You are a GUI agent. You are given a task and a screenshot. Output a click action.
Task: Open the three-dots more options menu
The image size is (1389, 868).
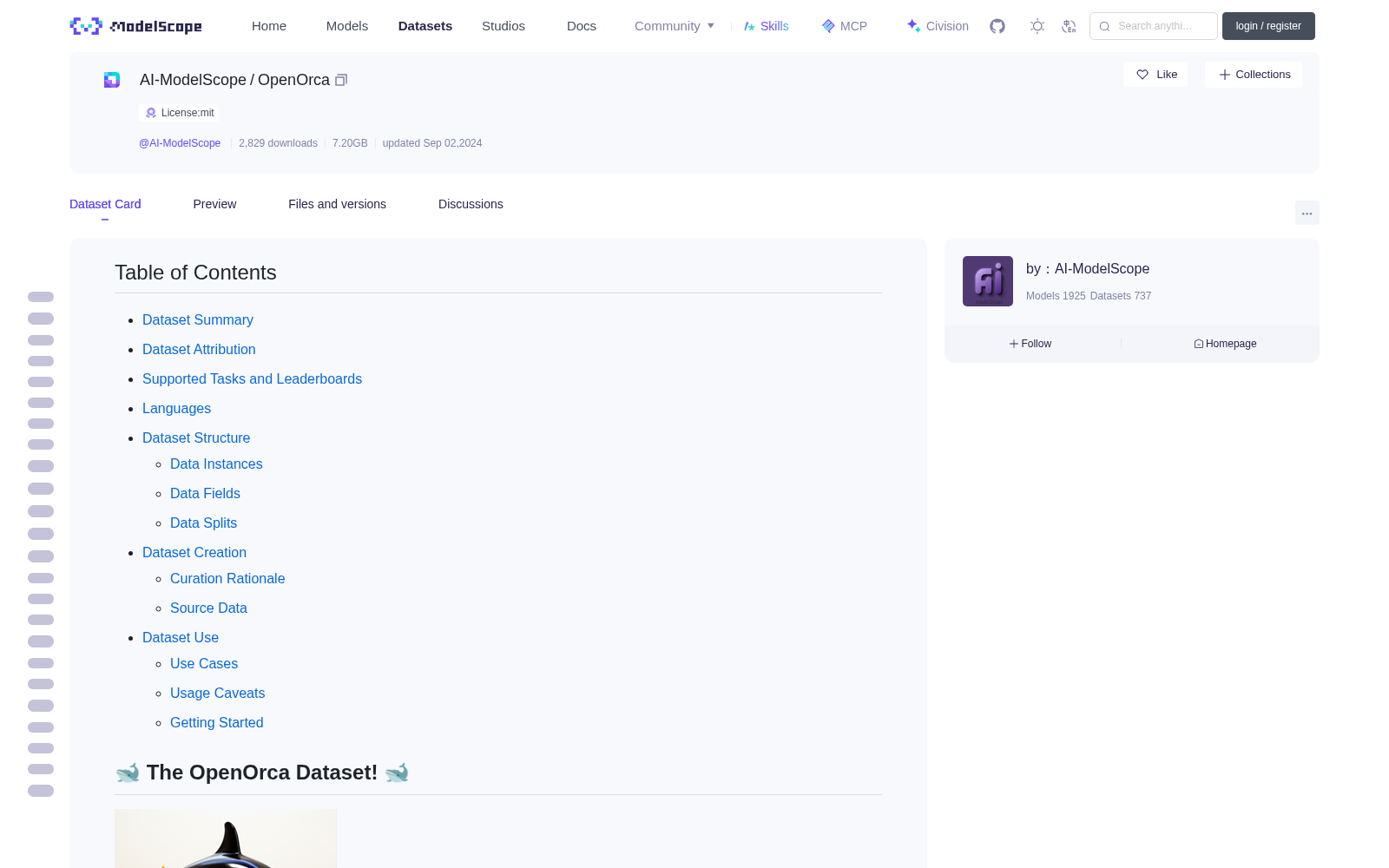(x=1307, y=213)
